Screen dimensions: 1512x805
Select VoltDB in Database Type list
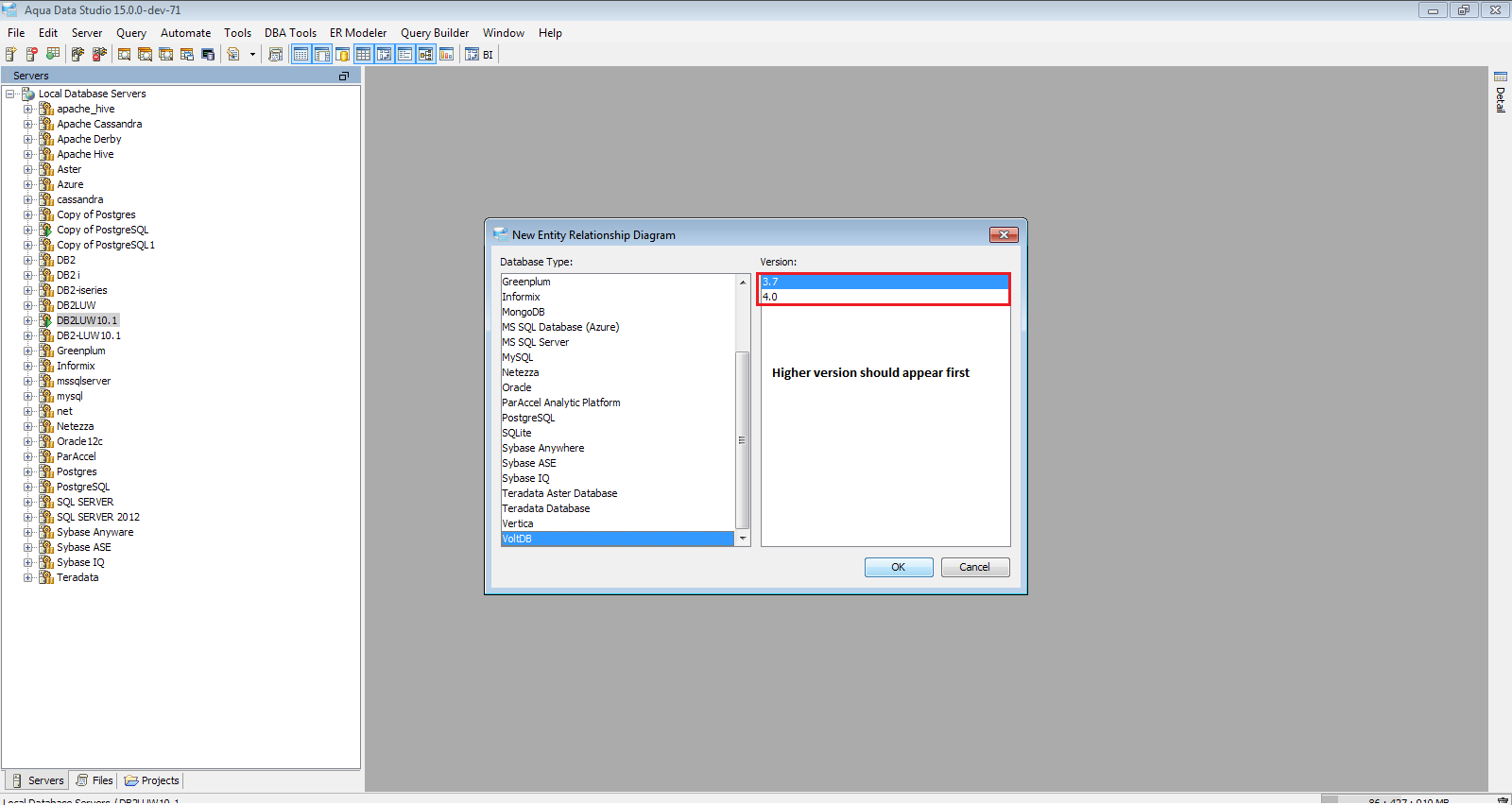point(618,539)
